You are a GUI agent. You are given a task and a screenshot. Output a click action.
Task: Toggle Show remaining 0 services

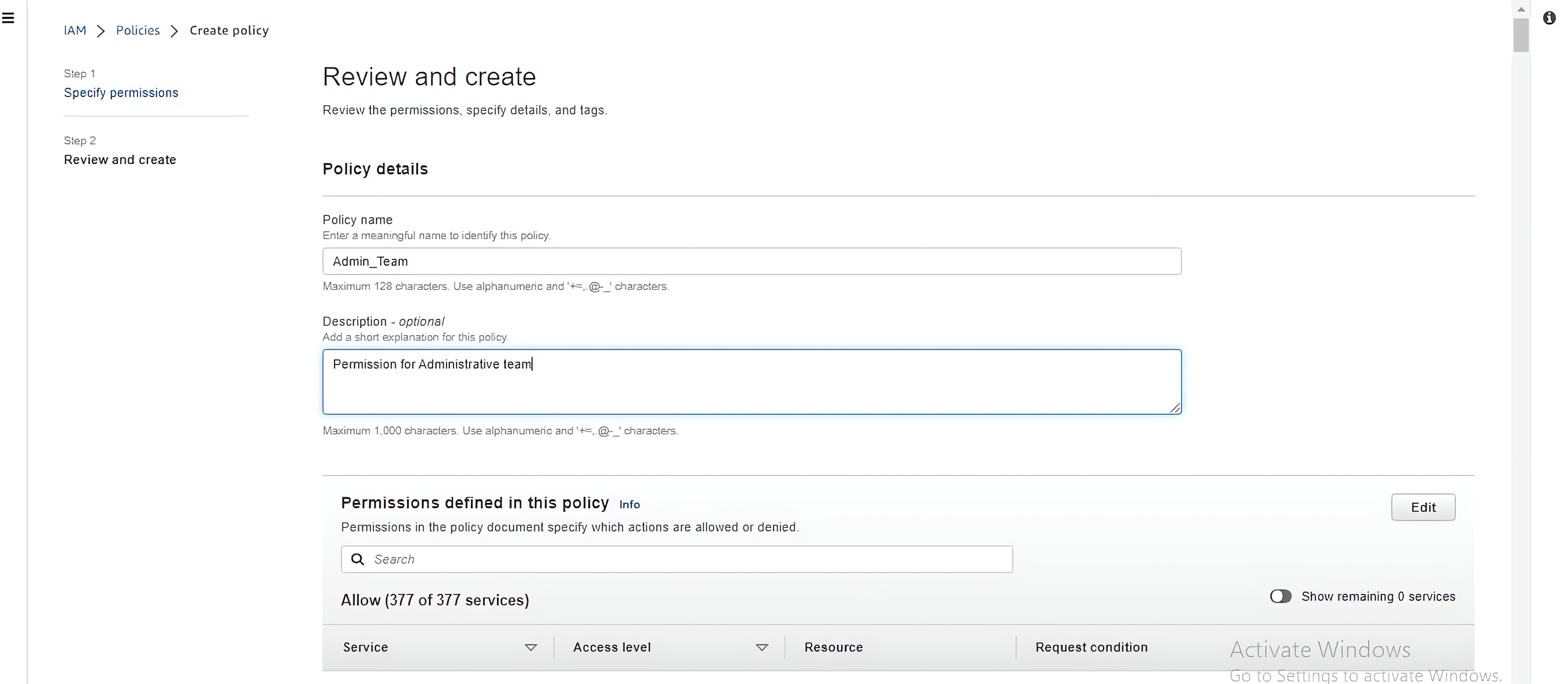point(1280,596)
